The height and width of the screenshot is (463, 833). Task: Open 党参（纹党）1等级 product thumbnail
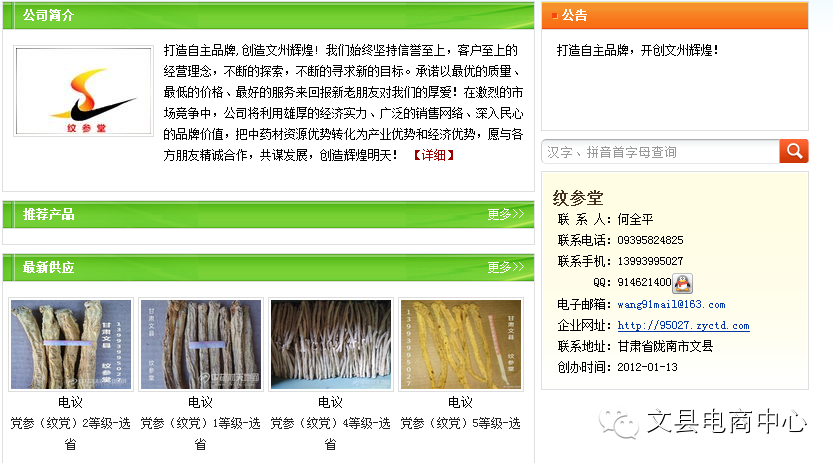coord(201,345)
